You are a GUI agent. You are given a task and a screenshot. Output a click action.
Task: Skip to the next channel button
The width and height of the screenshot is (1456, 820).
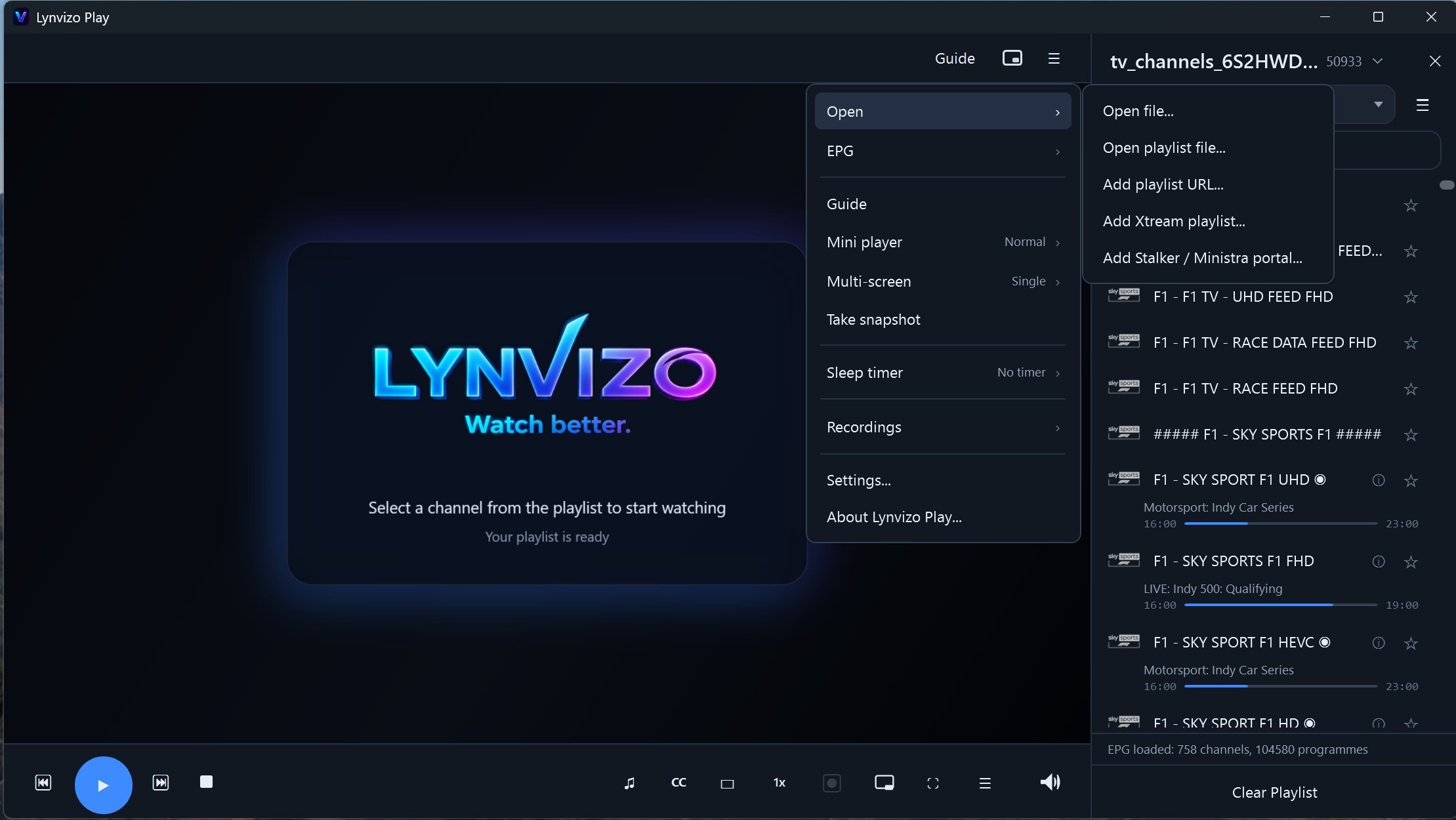tap(161, 783)
